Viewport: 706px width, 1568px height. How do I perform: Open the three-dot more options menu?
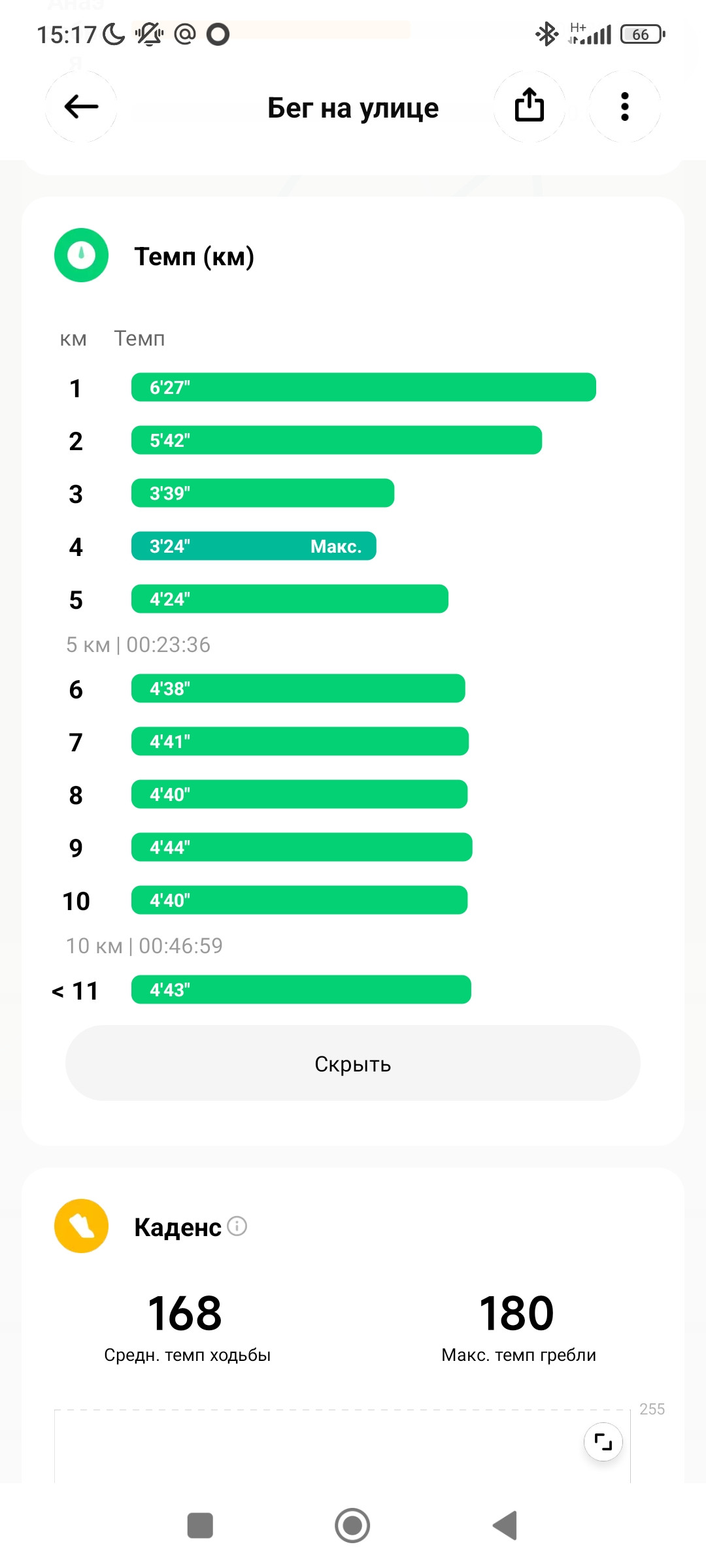625,106
